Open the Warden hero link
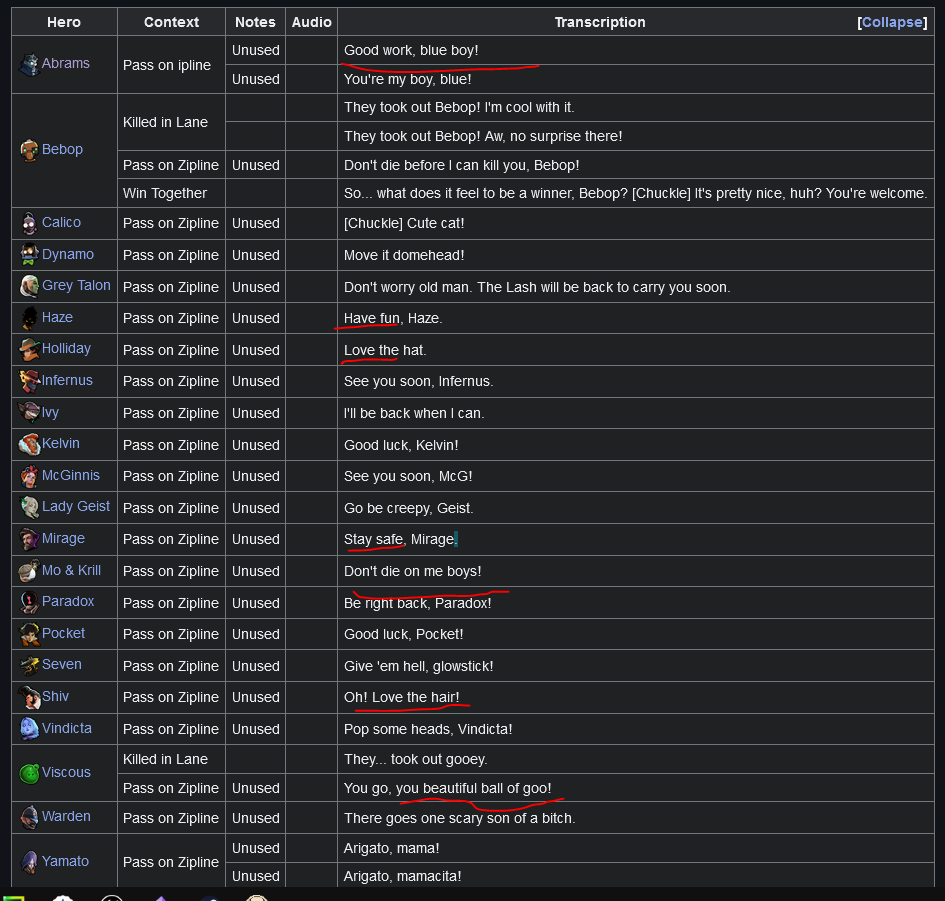 pyautogui.click(x=66, y=816)
